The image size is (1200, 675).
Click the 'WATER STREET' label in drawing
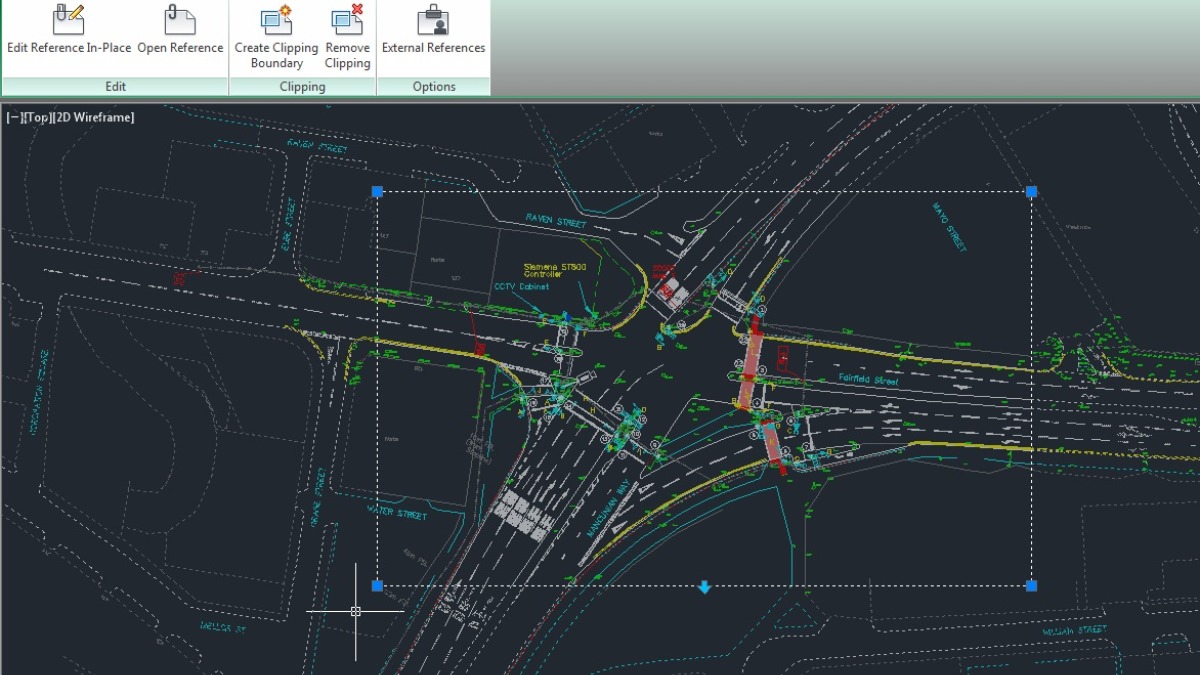pyautogui.click(x=397, y=514)
